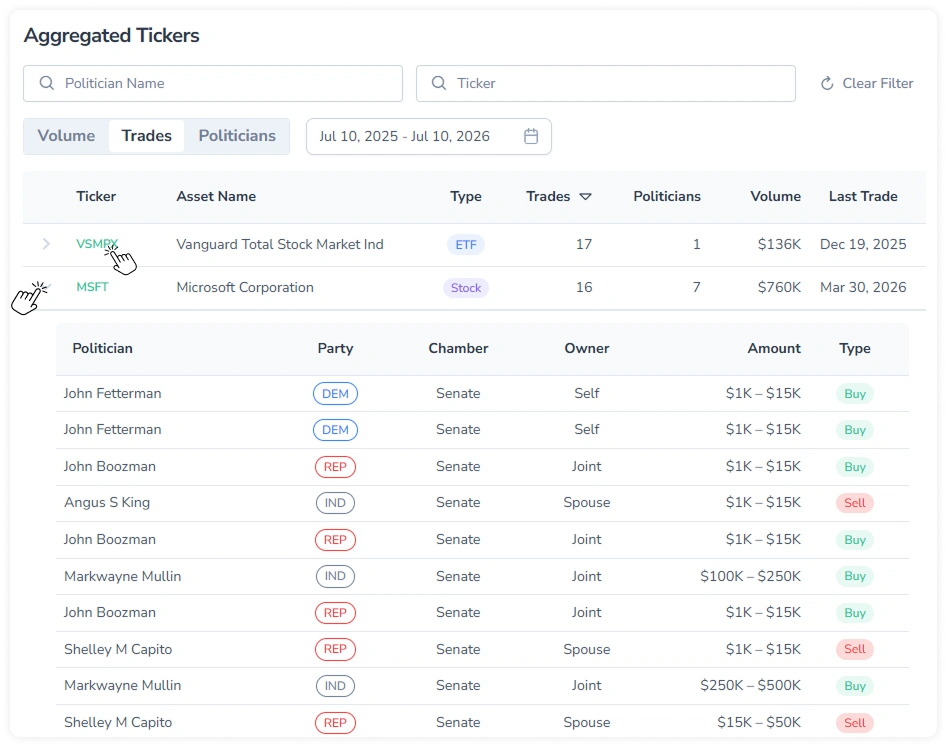
Task: Open the Jul 10, 2025 - Jul 10, 2026 date range
Action: (429, 136)
